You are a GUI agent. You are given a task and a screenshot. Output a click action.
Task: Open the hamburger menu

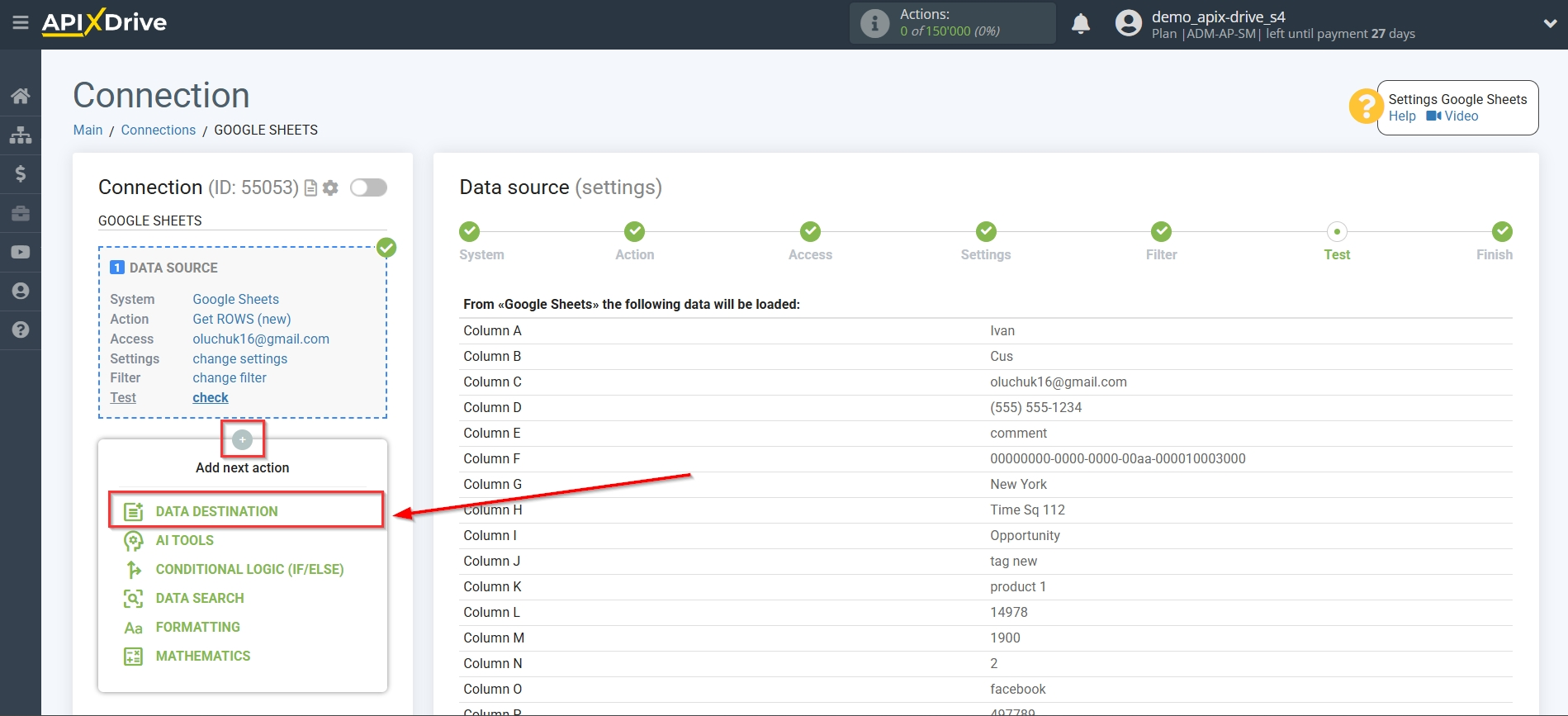(21, 23)
